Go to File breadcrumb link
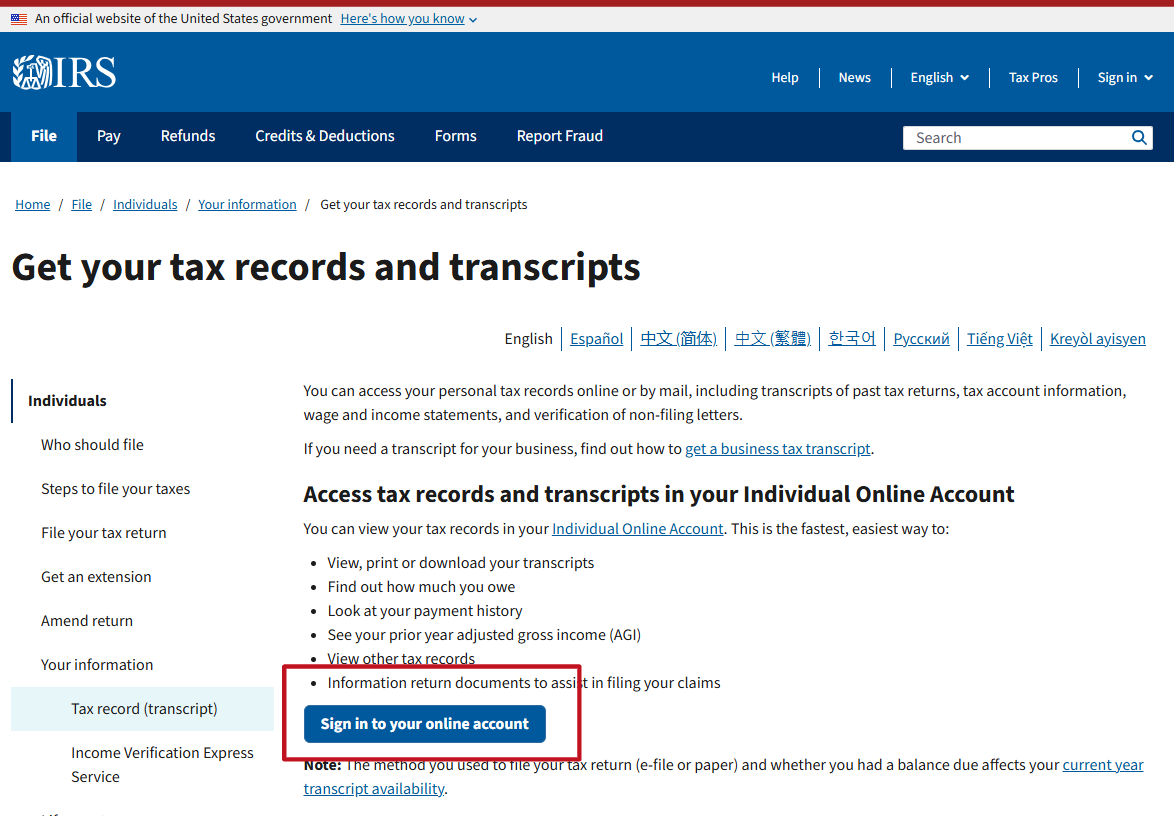This screenshot has width=1174, height=816. 82,204
